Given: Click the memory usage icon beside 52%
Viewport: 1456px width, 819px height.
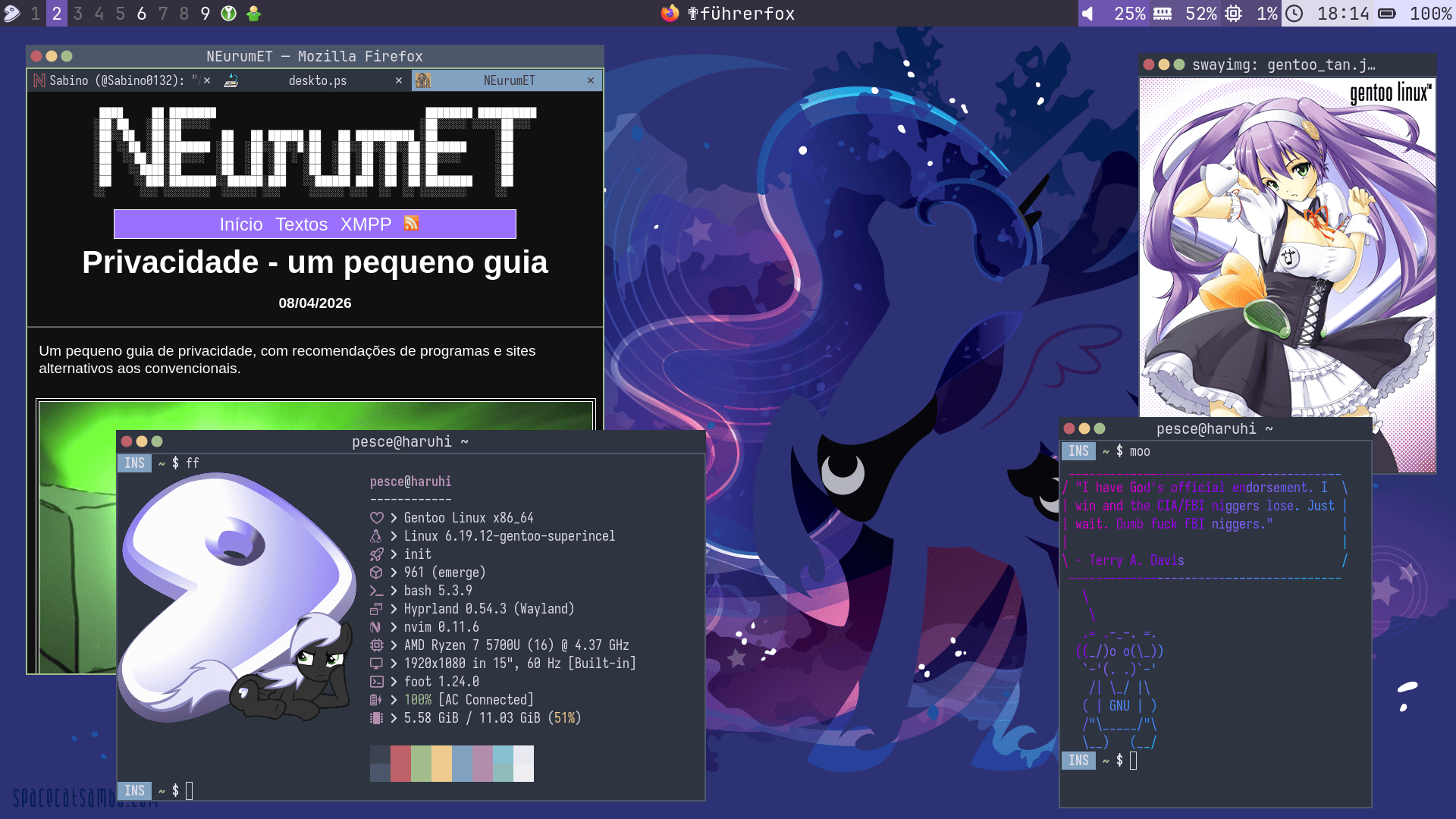Looking at the screenshot, I should (x=1163, y=14).
